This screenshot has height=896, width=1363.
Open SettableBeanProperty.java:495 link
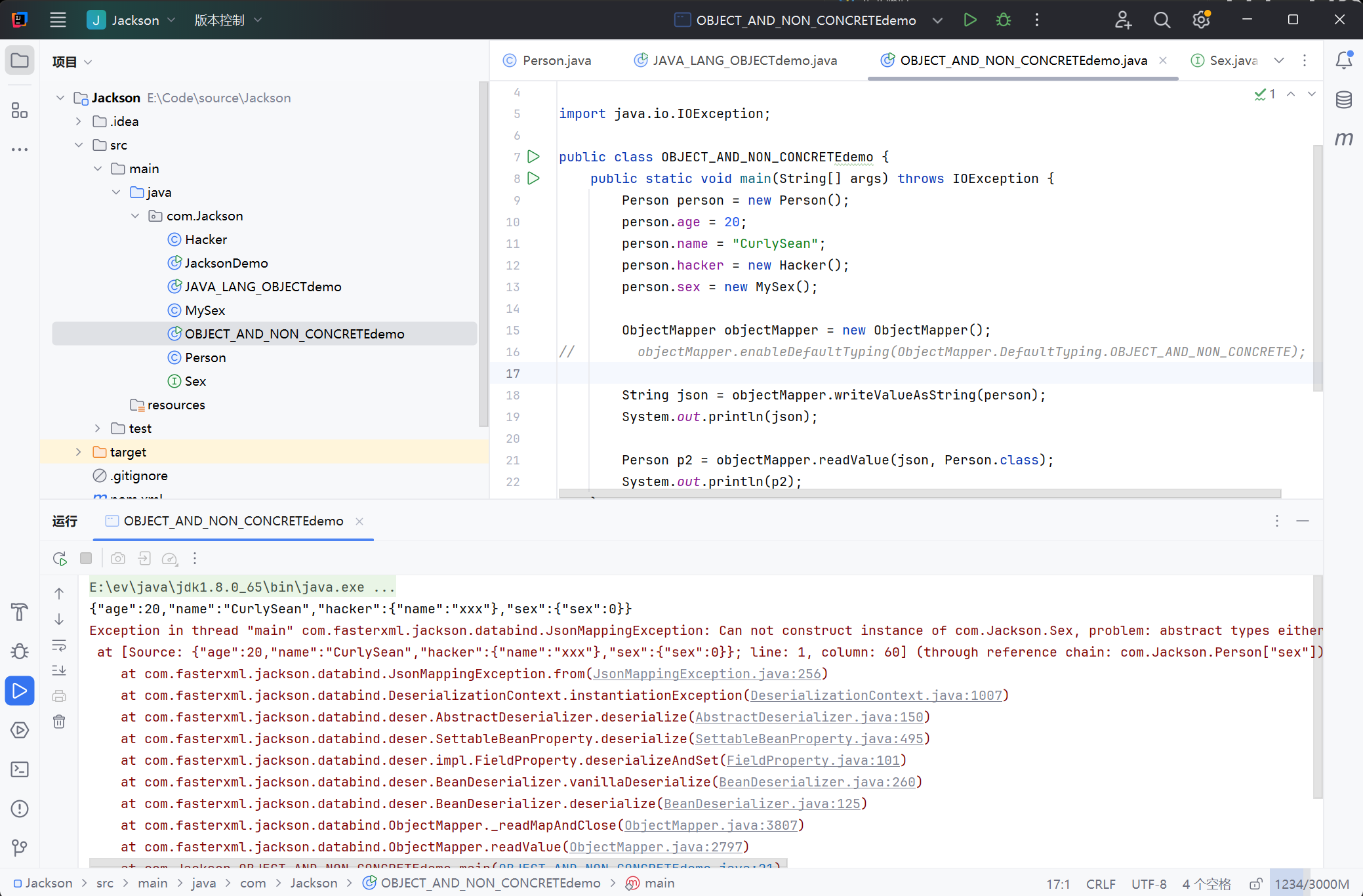(x=809, y=739)
